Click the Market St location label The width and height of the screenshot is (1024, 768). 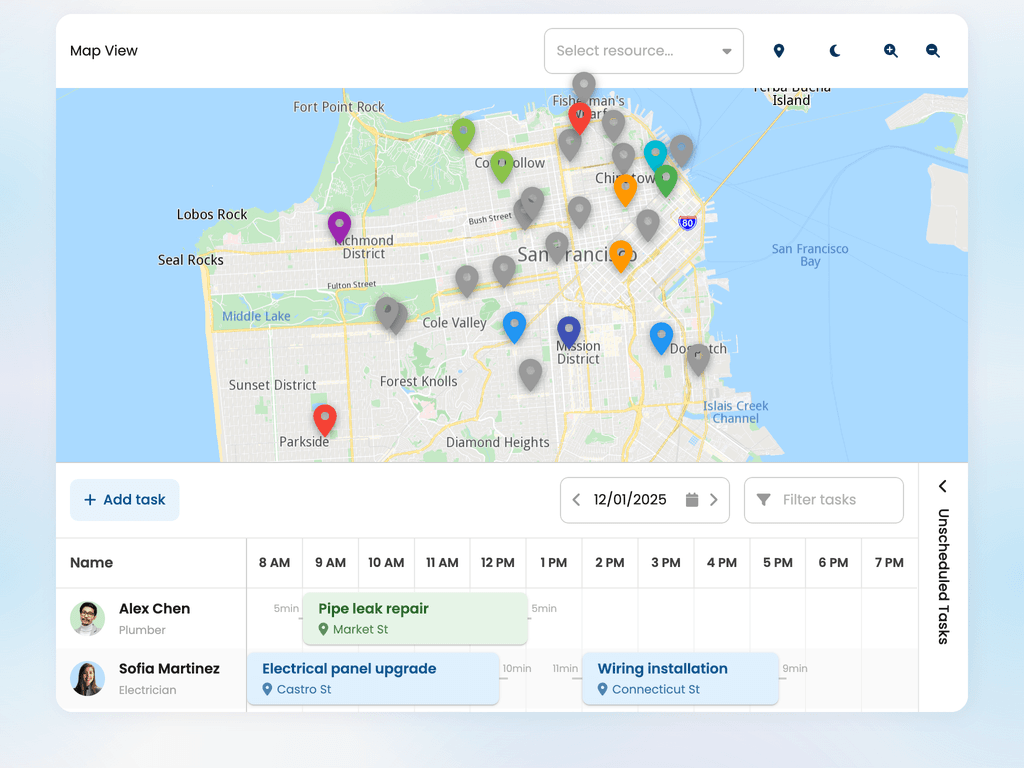point(360,630)
